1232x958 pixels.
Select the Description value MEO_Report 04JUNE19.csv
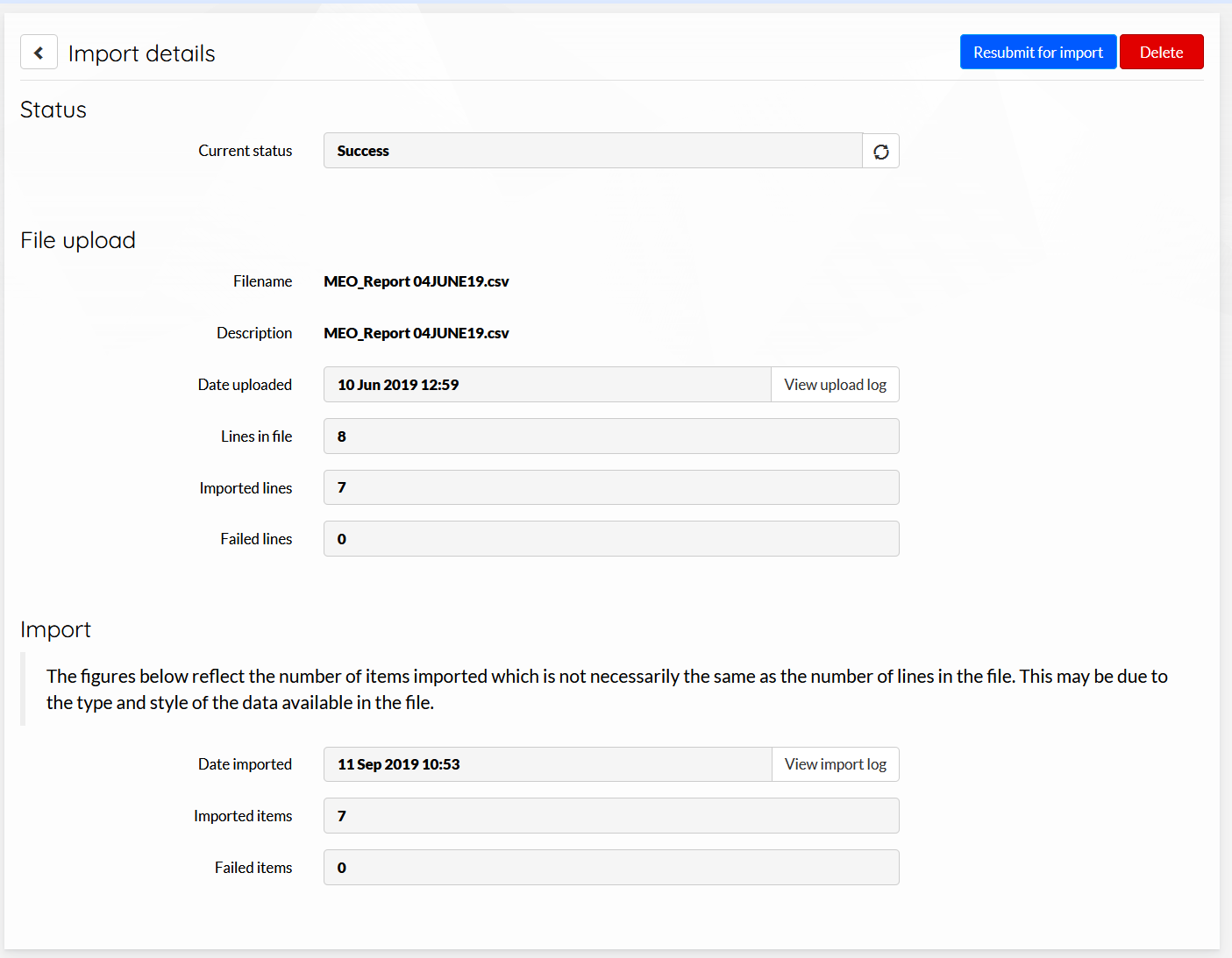[417, 333]
